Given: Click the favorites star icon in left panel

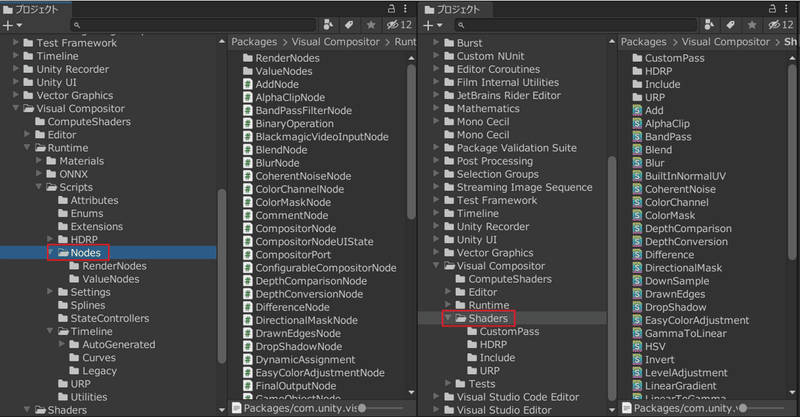Looking at the screenshot, I should point(371,24).
